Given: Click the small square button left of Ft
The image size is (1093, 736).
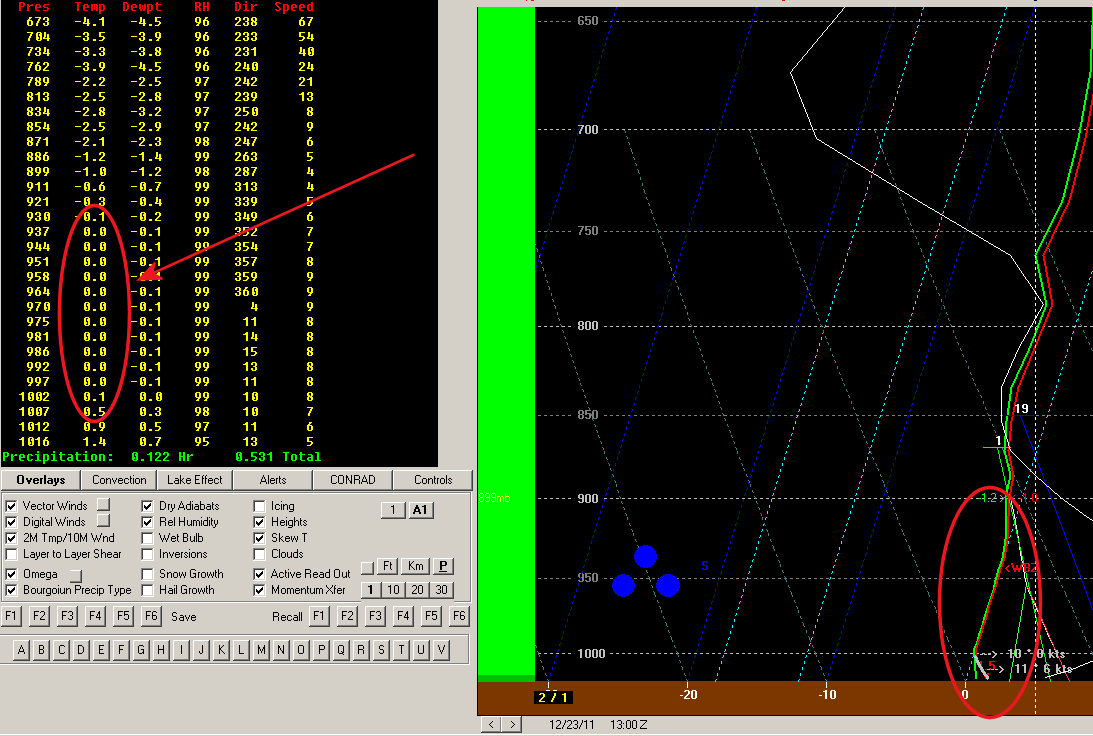Looking at the screenshot, I should (367, 568).
